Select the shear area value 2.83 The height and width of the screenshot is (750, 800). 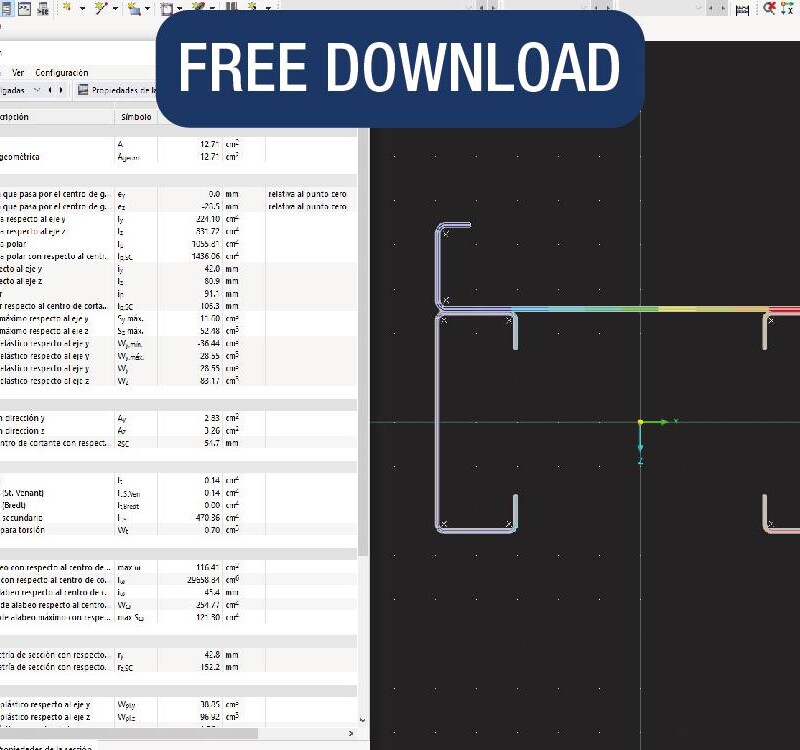point(212,418)
